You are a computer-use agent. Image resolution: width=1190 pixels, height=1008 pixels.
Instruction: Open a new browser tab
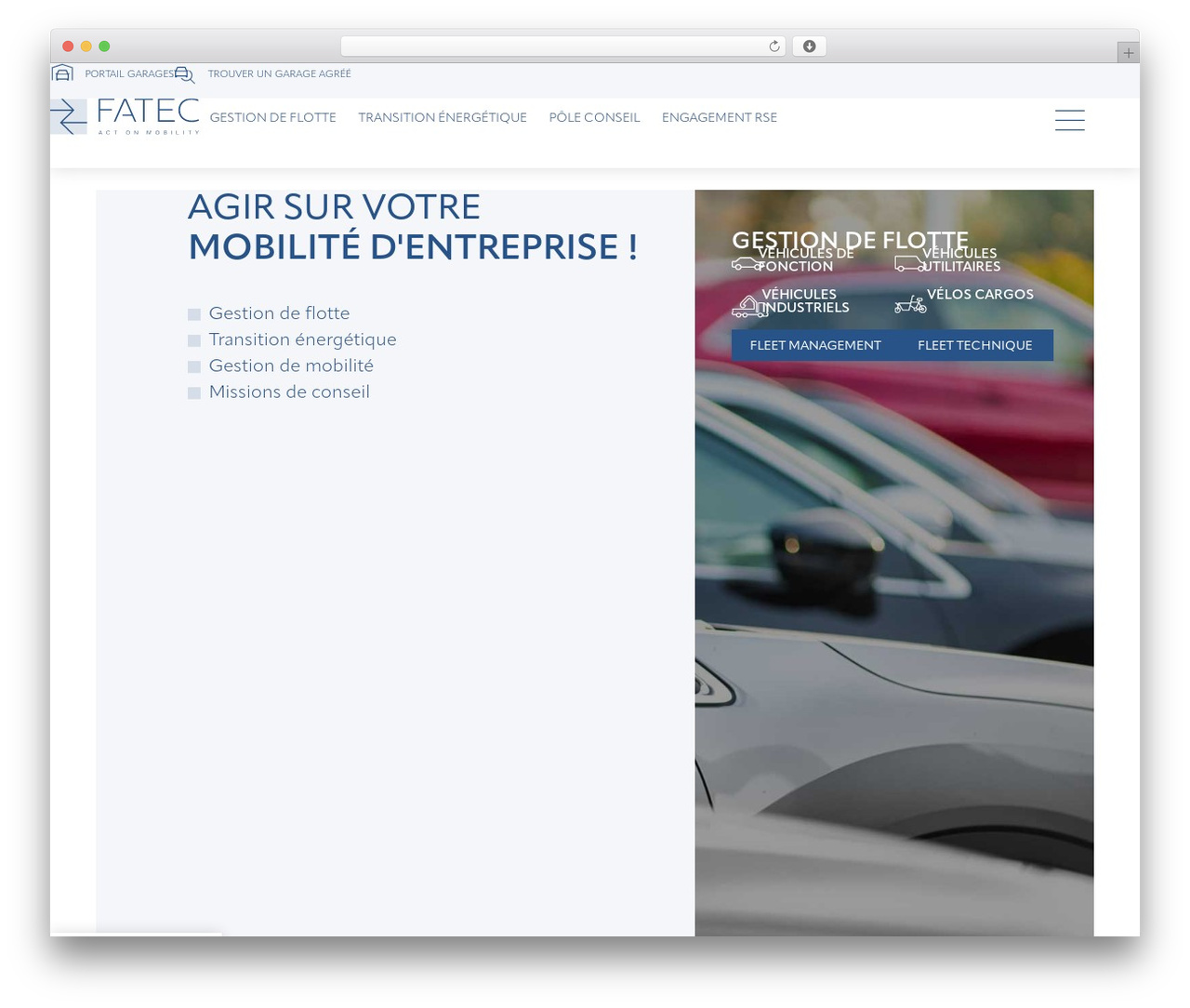[1129, 53]
